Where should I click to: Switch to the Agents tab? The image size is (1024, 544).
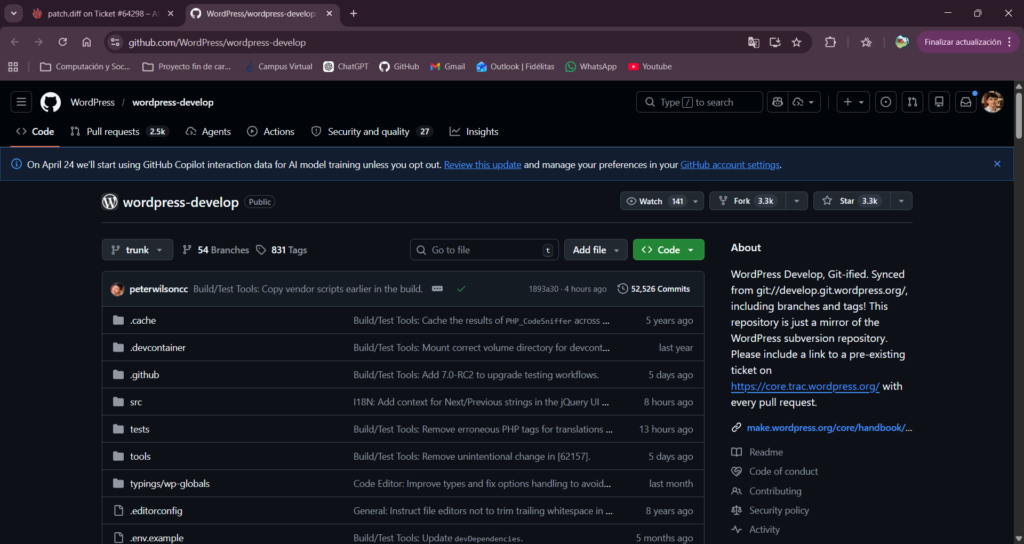pyautogui.click(x=208, y=131)
